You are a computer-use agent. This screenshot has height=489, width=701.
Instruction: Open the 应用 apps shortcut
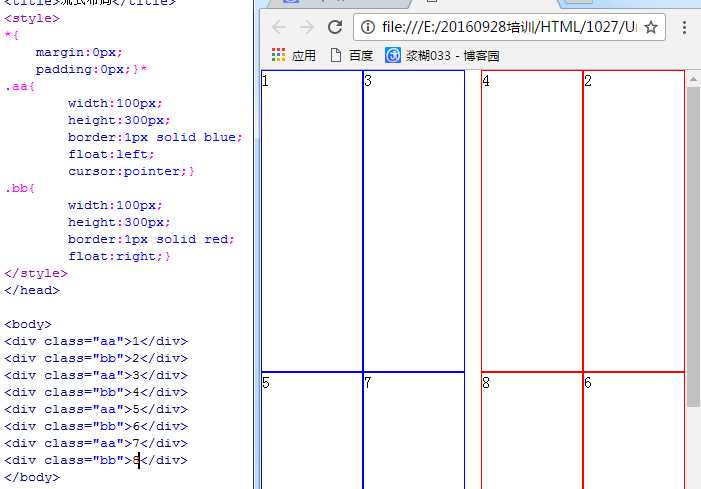pos(294,55)
